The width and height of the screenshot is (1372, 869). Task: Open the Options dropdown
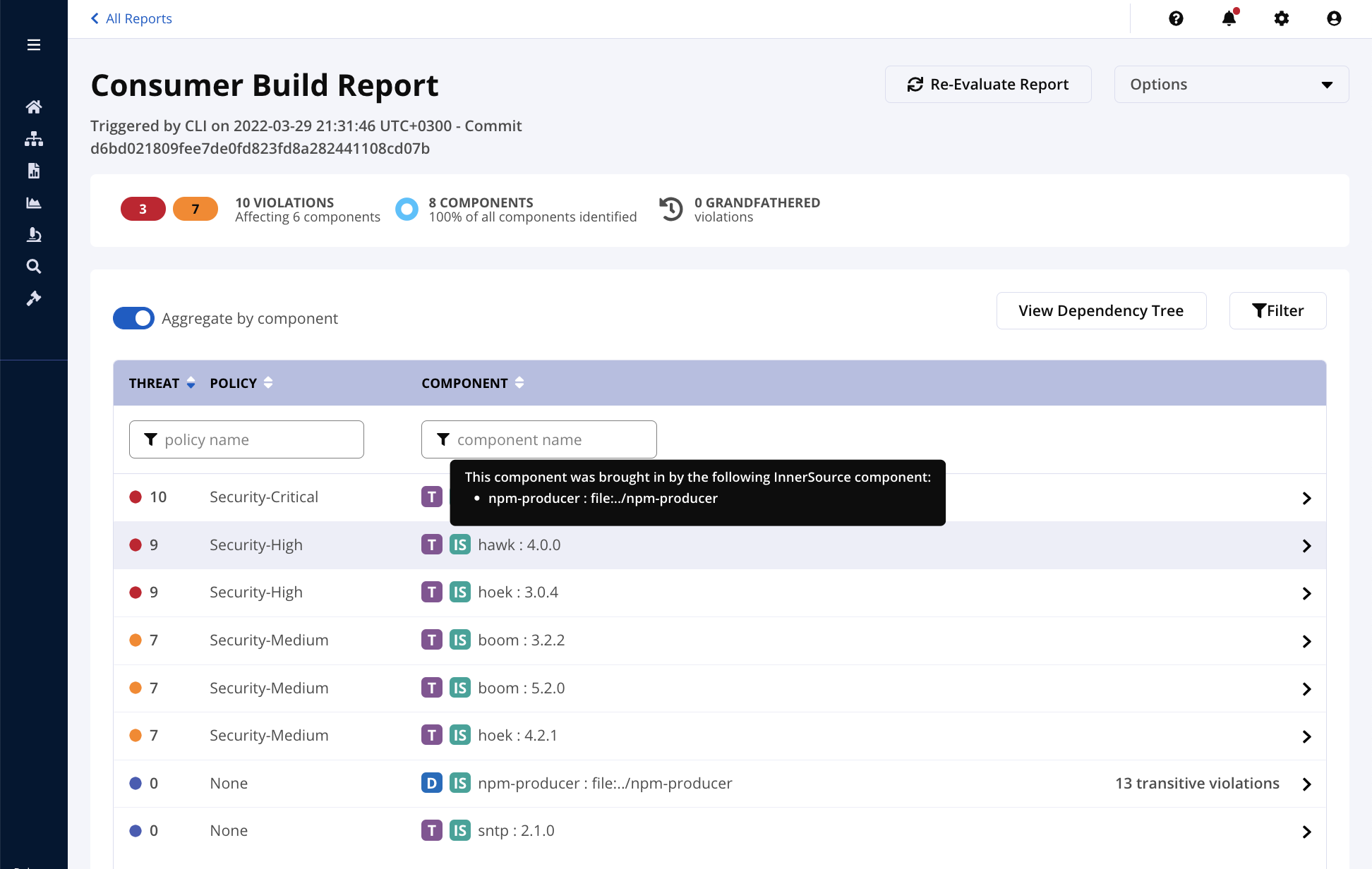click(x=1231, y=85)
